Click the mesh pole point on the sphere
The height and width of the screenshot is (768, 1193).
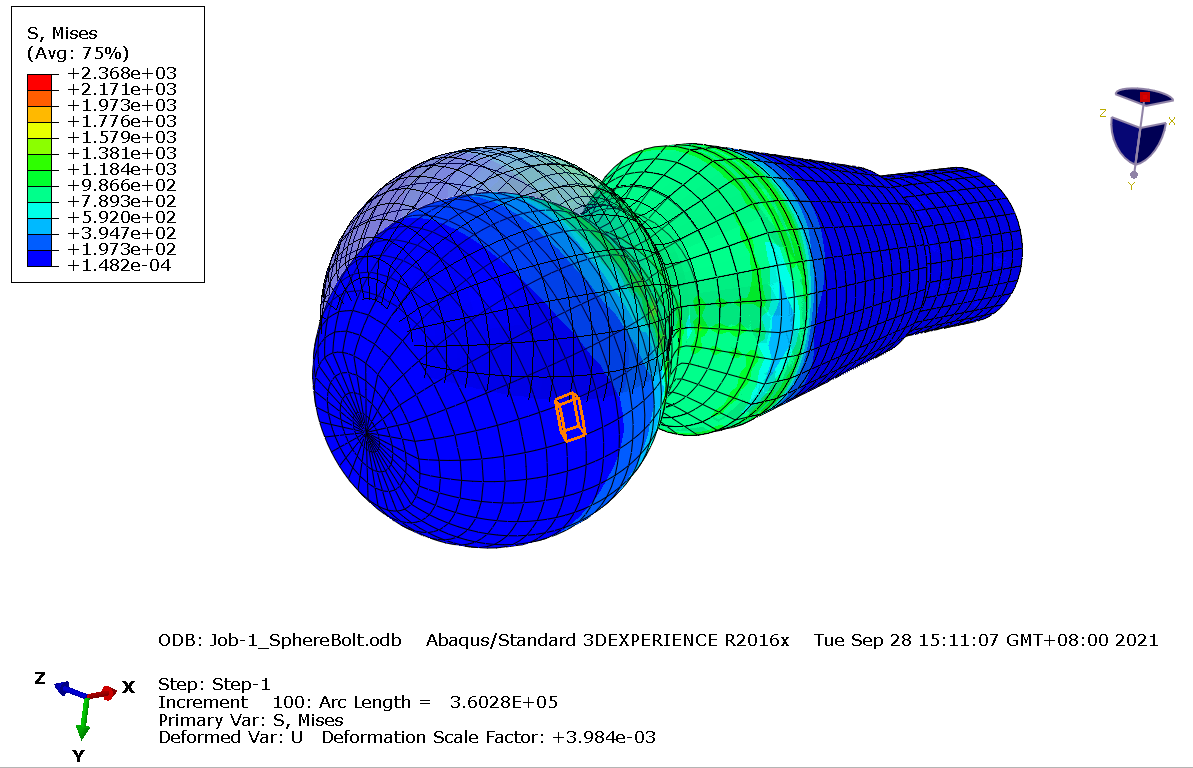click(368, 432)
